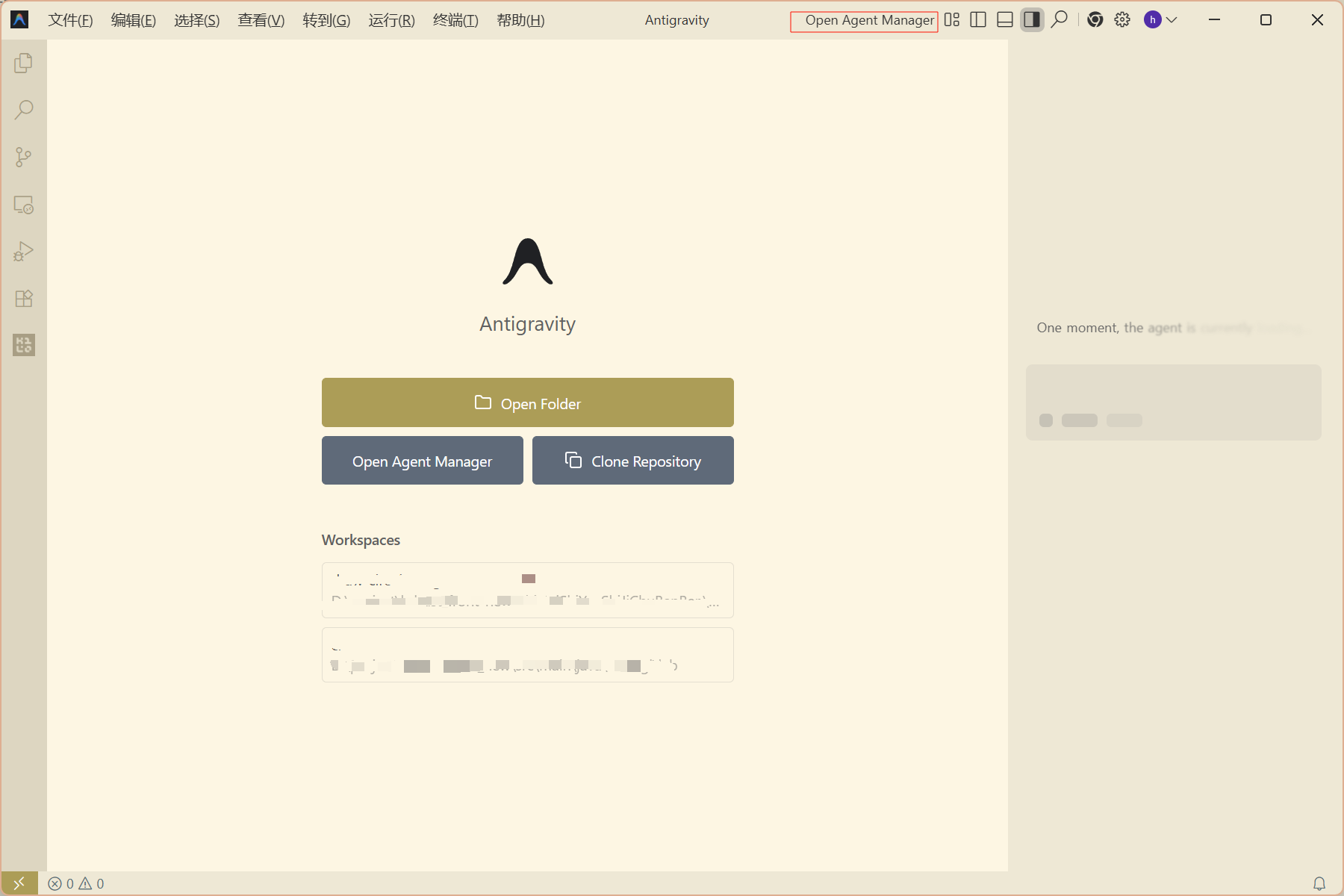The height and width of the screenshot is (896, 1344).
Task: Open the Extensions view
Action: coord(23,299)
